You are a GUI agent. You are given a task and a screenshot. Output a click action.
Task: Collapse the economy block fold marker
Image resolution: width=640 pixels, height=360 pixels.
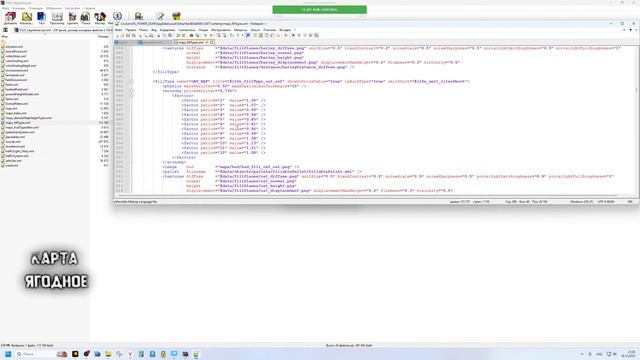(131, 91)
